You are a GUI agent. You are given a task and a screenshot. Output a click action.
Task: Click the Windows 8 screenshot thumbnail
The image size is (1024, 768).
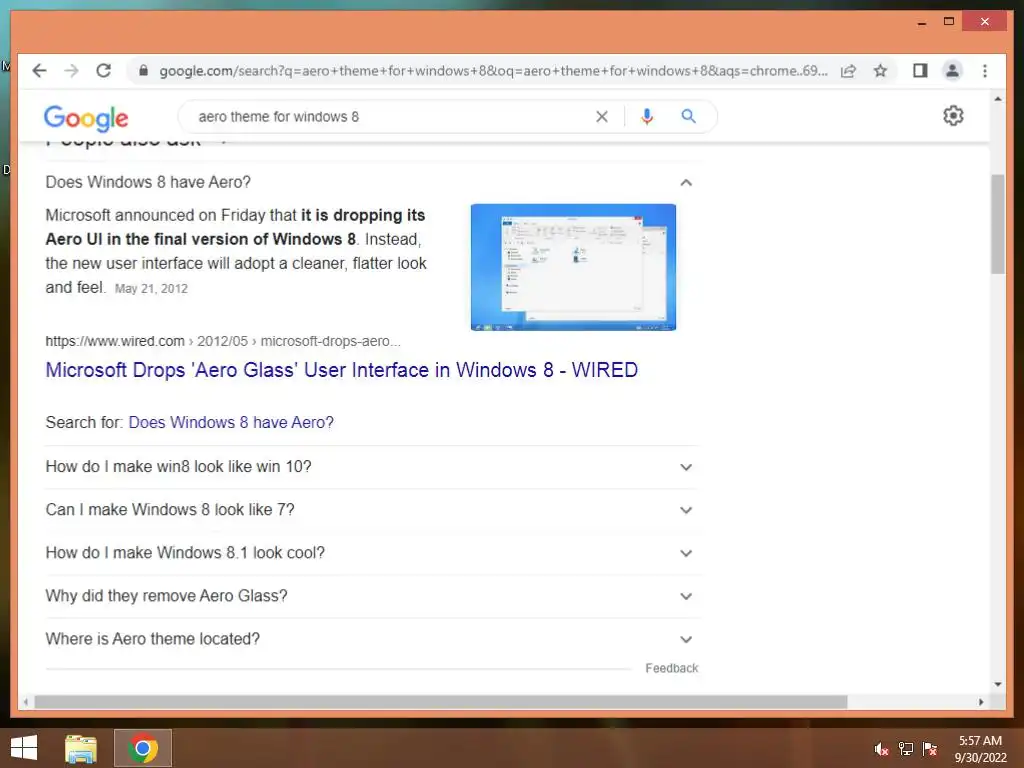[573, 267]
